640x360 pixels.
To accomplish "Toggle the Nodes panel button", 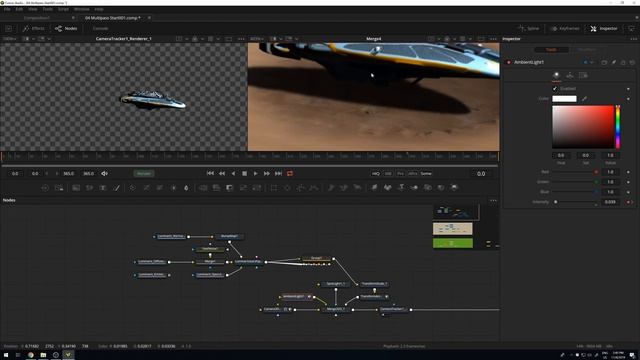I will click(66, 29).
